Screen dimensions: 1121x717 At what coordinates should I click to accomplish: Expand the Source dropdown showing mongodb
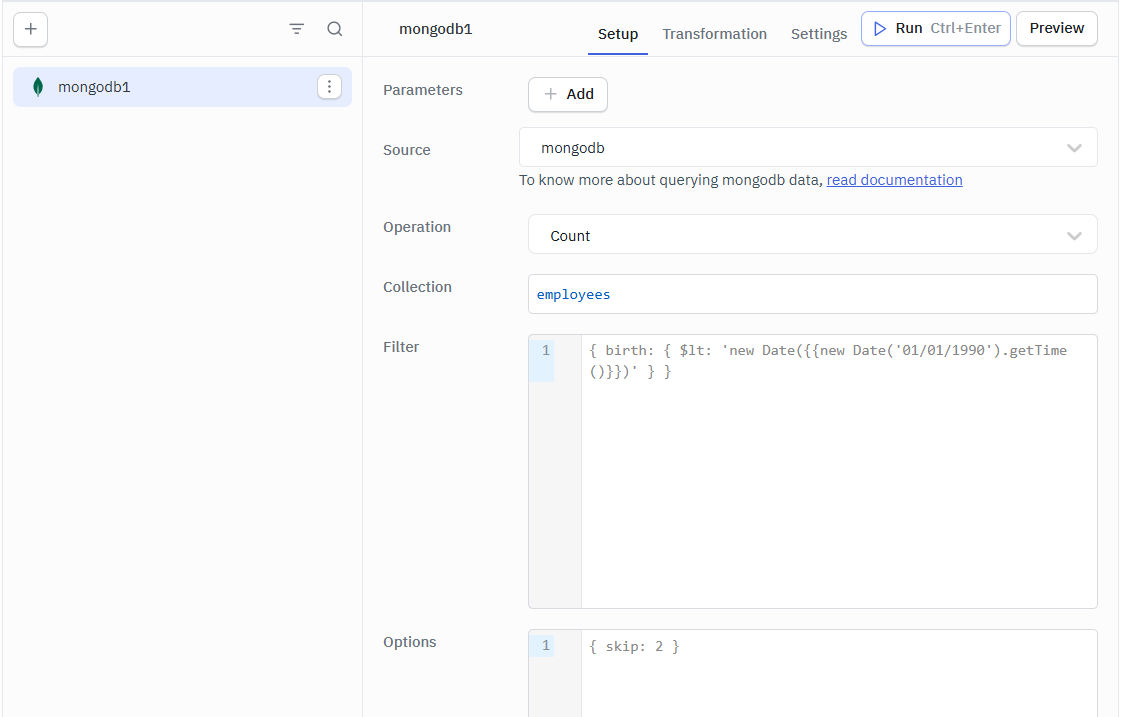click(x=807, y=148)
